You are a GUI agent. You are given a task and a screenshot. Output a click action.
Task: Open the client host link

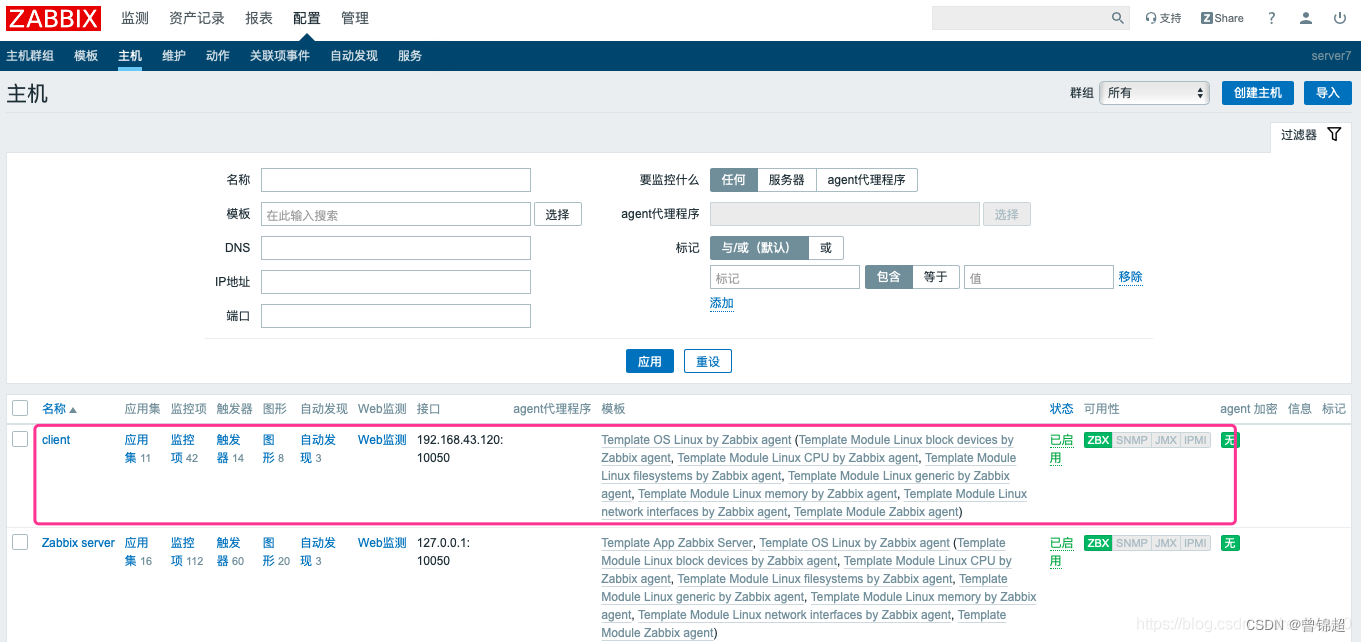(56, 440)
